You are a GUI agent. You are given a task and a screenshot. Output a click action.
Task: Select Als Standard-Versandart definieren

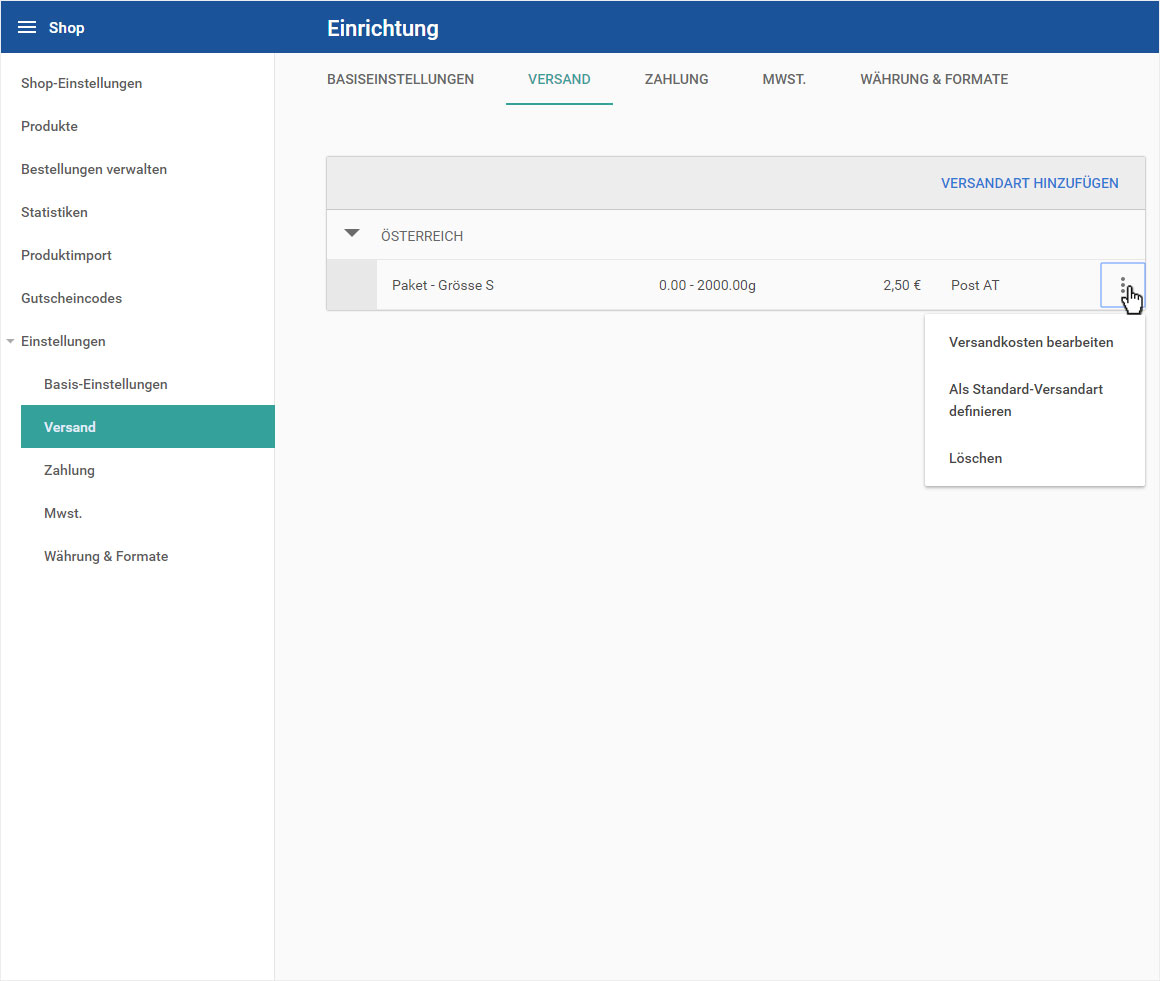pos(1034,400)
